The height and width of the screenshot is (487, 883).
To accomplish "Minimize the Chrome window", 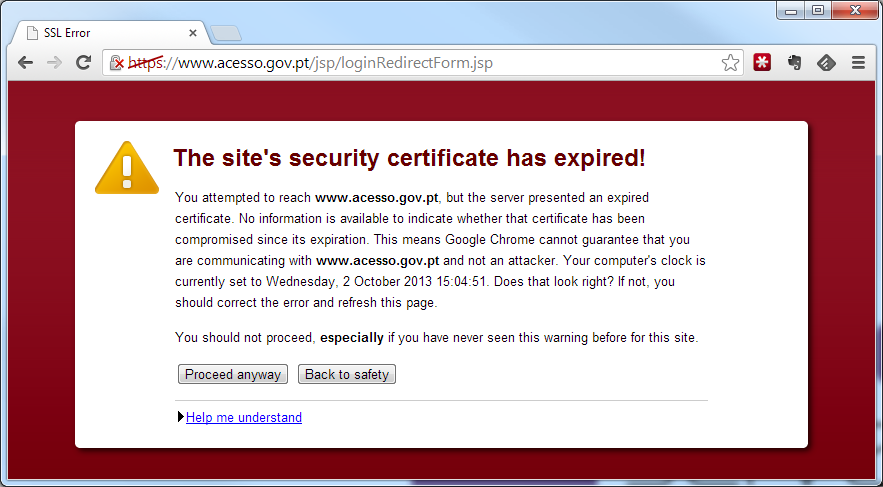I will click(791, 11).
